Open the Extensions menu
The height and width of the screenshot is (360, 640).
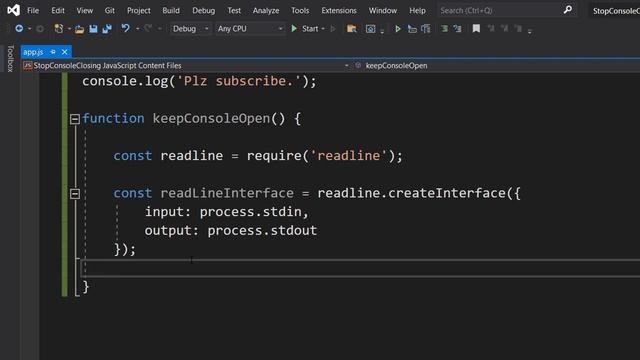339,11
